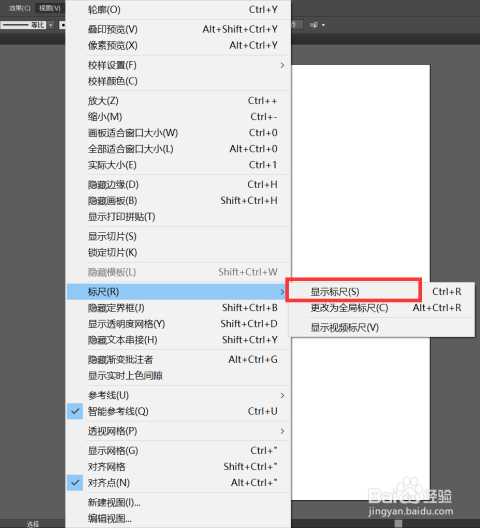Choose 更改为全局标尺(C)
480x528 pixels.
click(383, 308)
